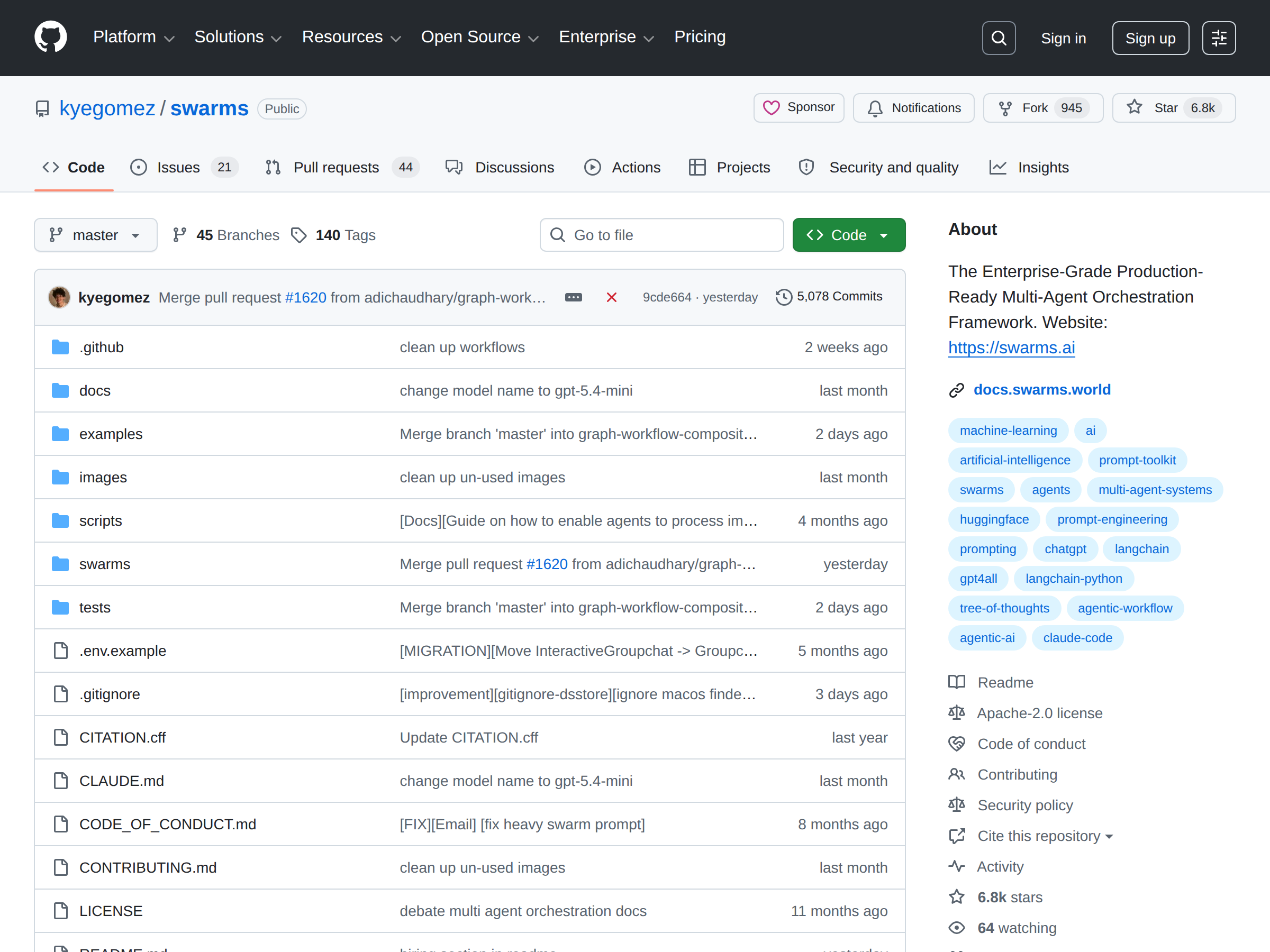Open pull request #1620 link in commit header
The height and width of the screenshot is (952, 1270).
[305, 297]
